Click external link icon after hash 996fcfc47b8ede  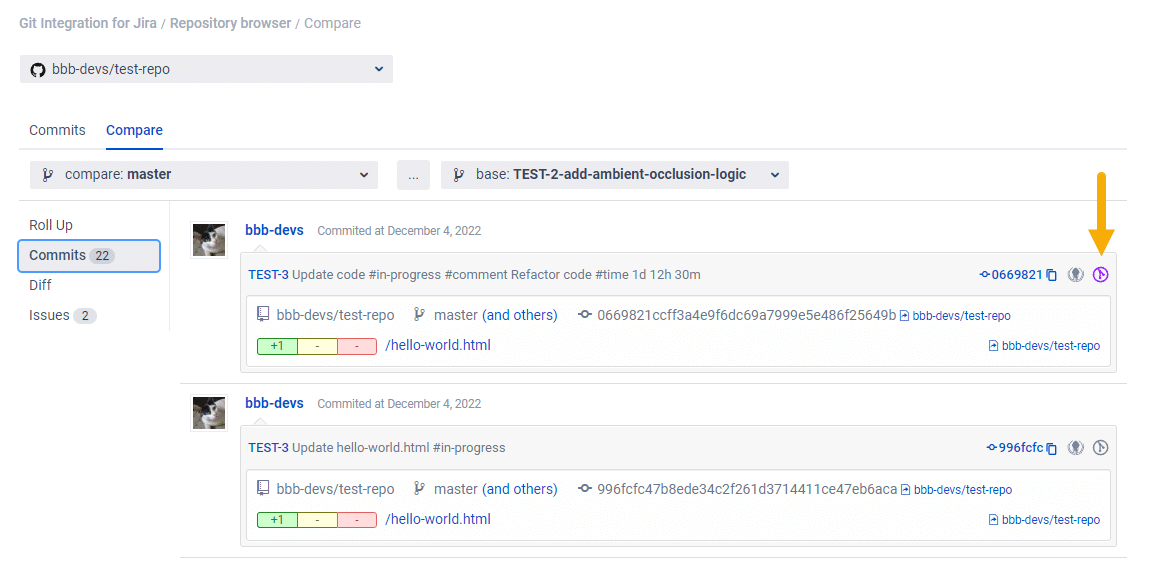click(906, 489)
